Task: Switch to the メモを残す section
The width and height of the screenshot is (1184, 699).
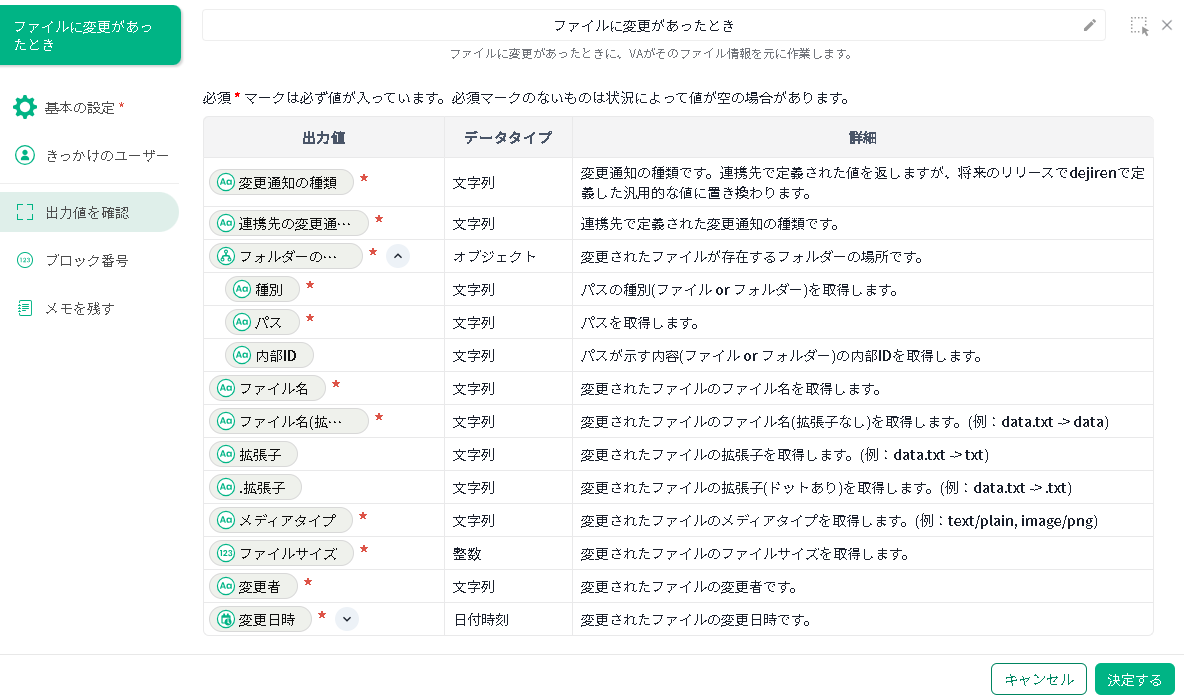Action: (80, 308)
